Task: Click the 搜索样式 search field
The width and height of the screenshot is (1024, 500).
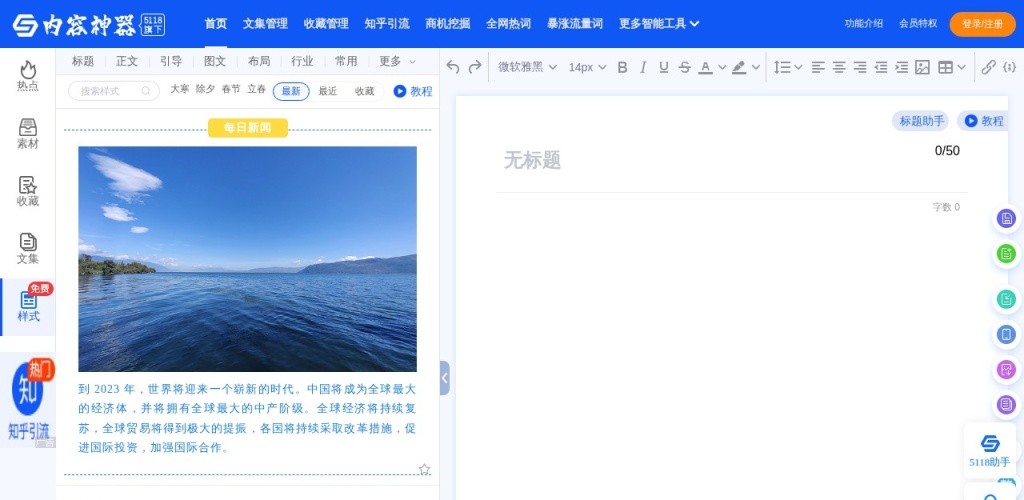Action: tap(113, 91)
